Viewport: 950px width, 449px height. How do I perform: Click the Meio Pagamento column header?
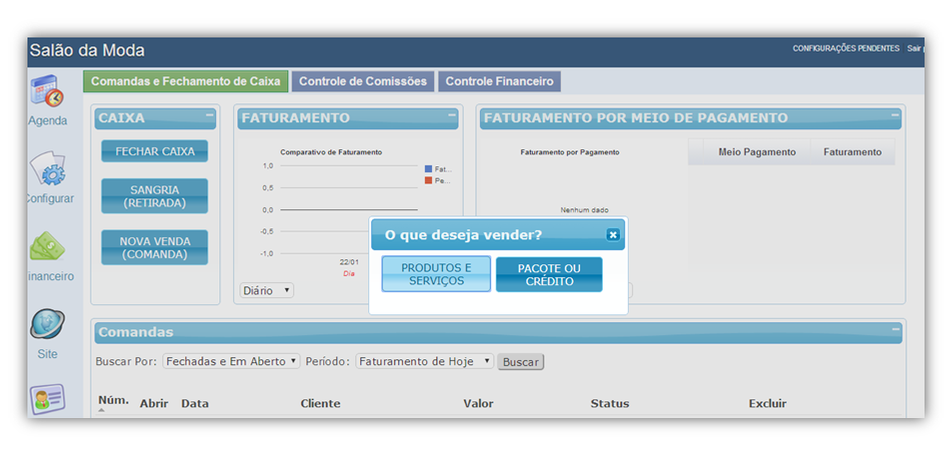tap(757, 152)
